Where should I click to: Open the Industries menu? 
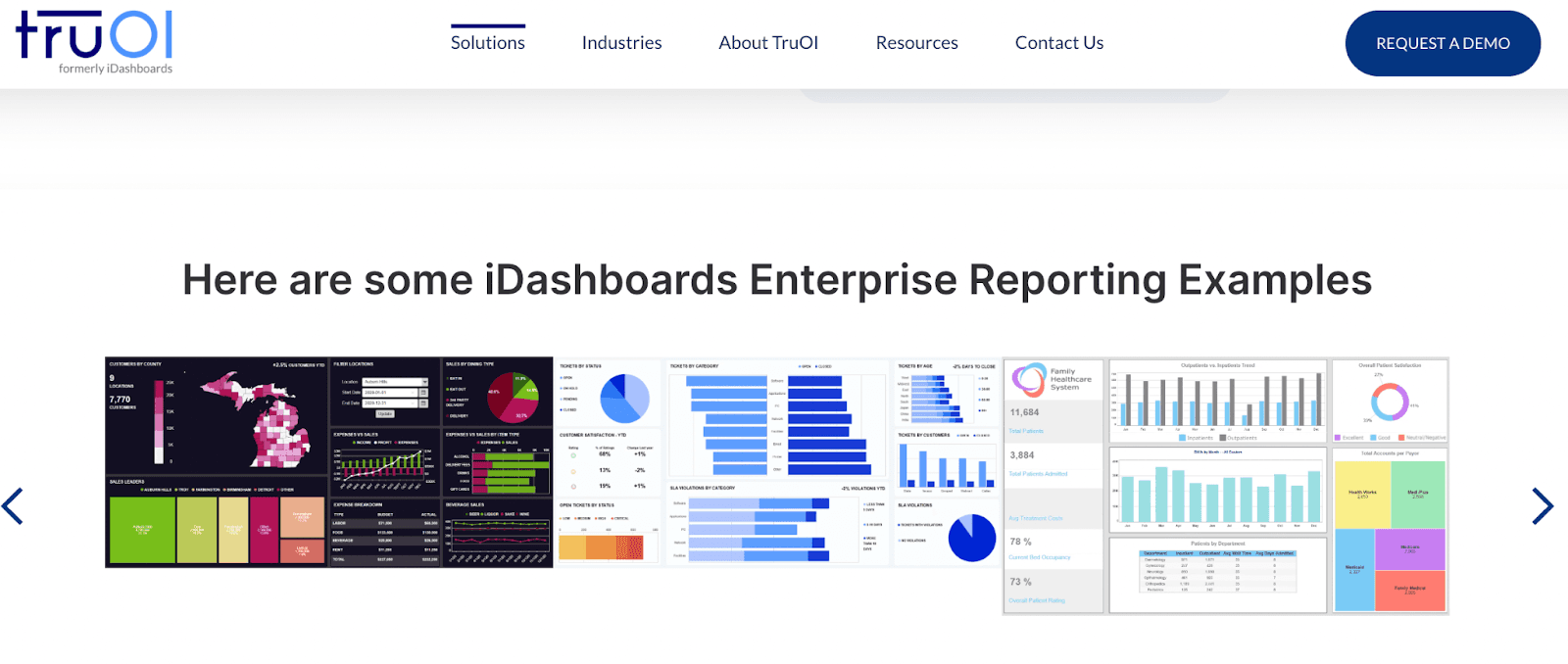[x=621, y=43]
